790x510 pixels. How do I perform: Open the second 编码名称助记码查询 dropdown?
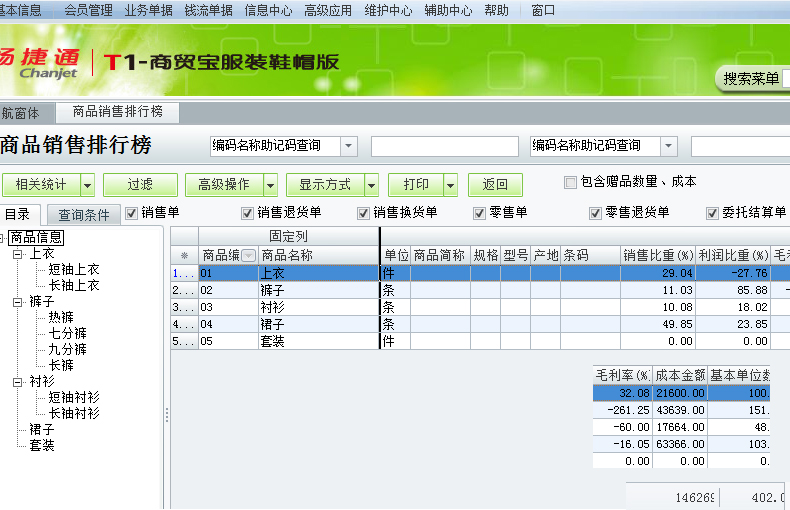[669, 146]
